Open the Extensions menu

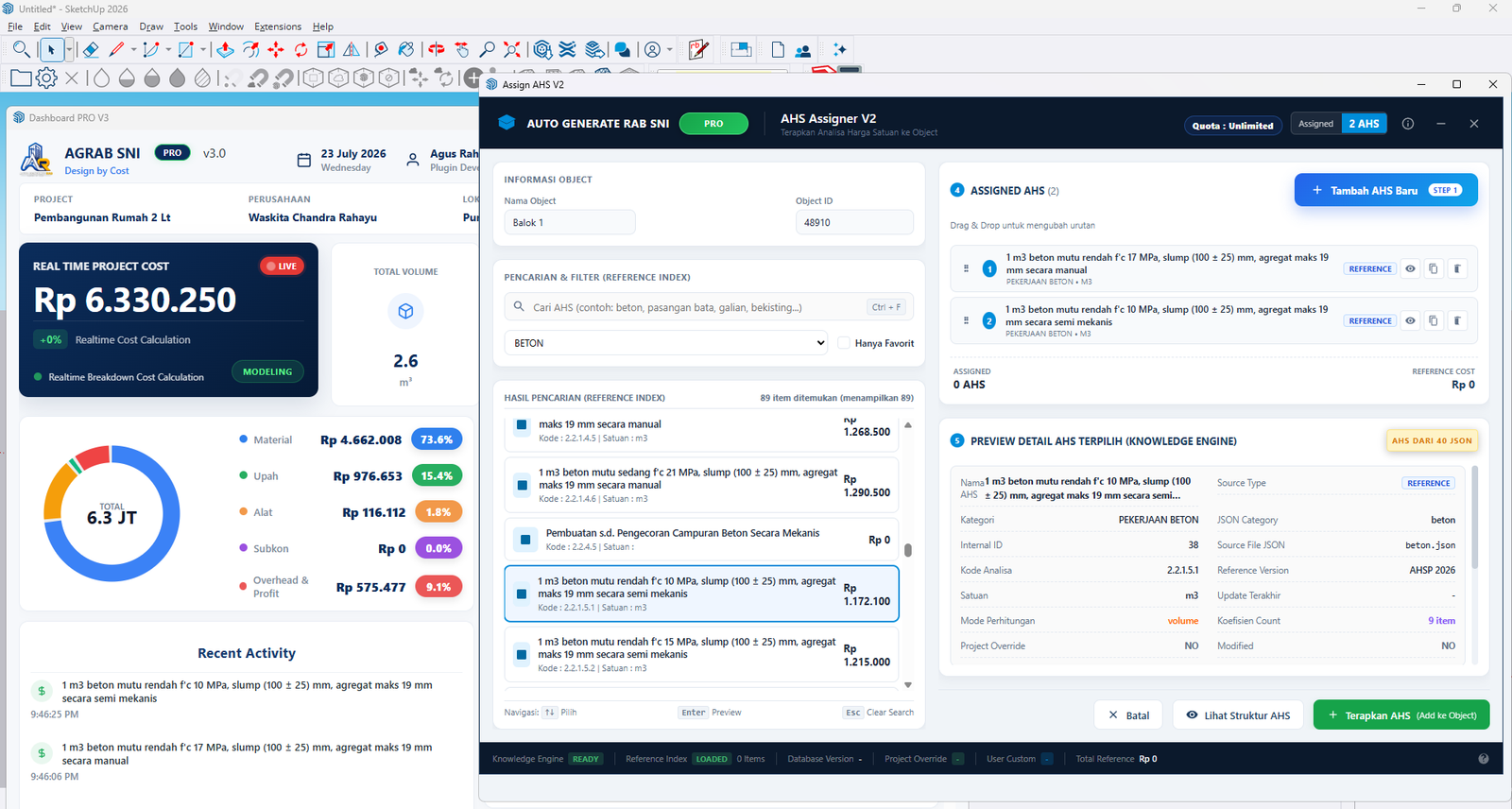[x=278, y=26]
